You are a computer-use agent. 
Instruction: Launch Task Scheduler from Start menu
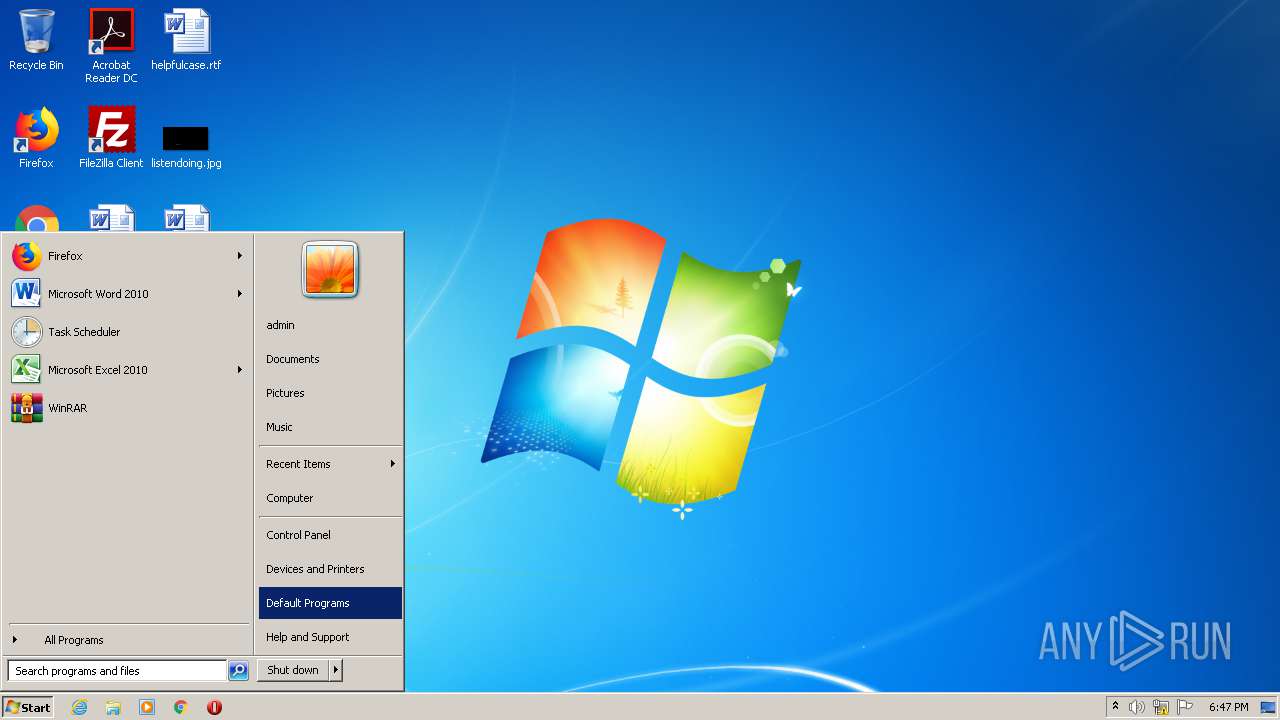coord(127,332)
